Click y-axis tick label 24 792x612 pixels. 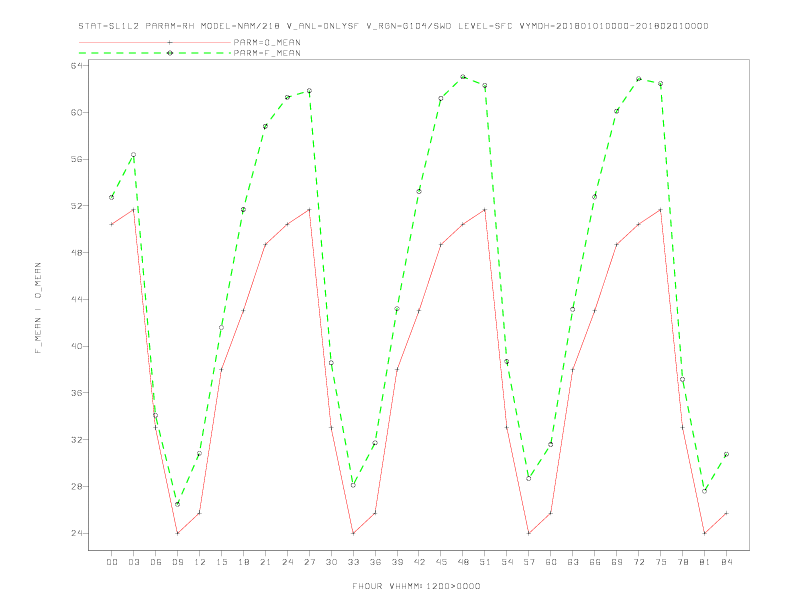(x=77, y=533)
